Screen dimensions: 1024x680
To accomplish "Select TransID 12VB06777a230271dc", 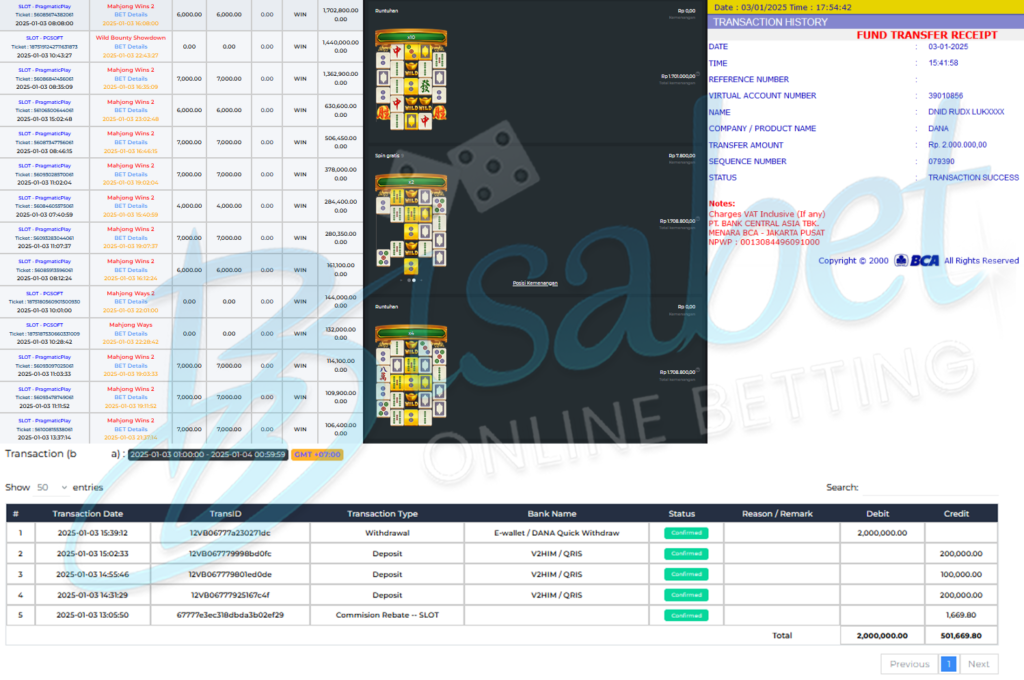I will [230, 533].
